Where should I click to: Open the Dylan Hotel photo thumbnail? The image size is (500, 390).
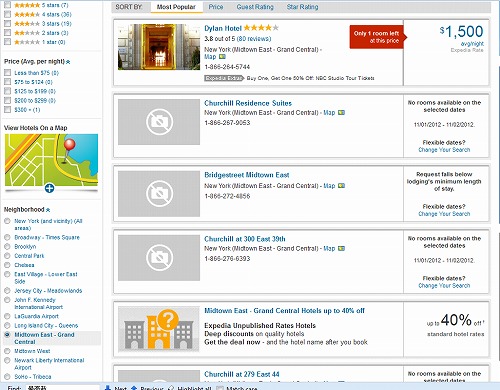click(x=159, y=47)
